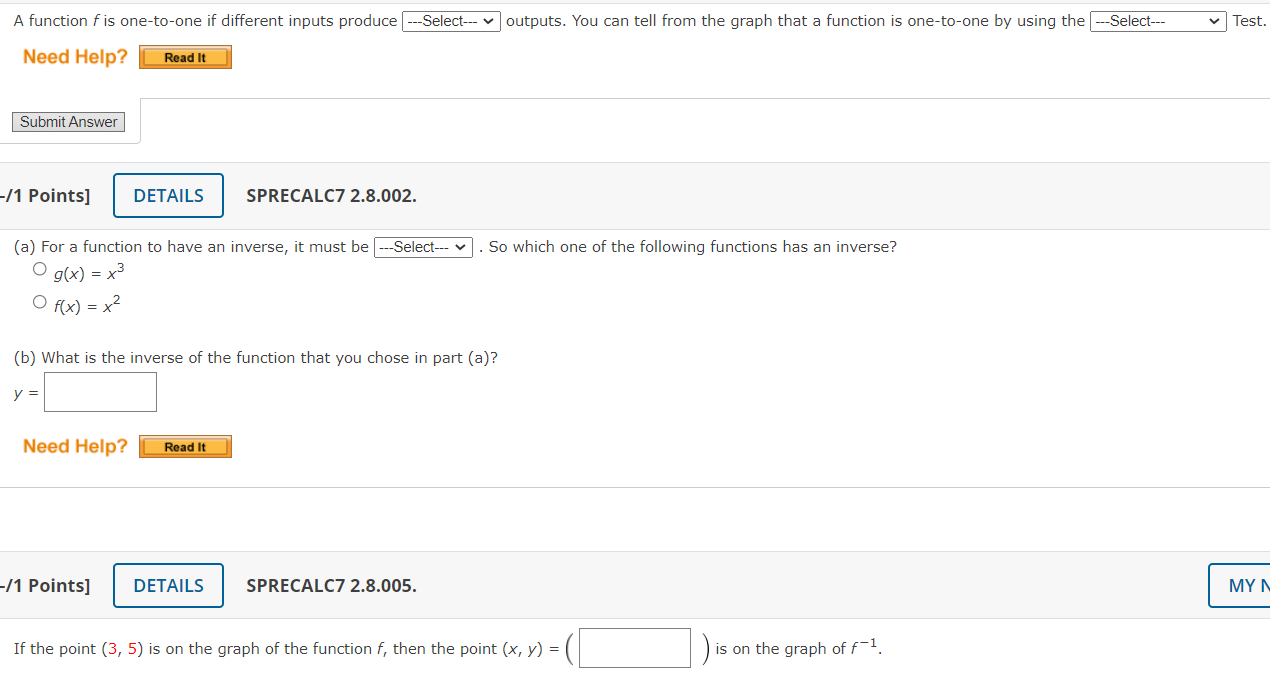Open DETAILS for question SPRECALC7 2.8.002
The height and width of the screenshot is (683, 1270).
168,196
